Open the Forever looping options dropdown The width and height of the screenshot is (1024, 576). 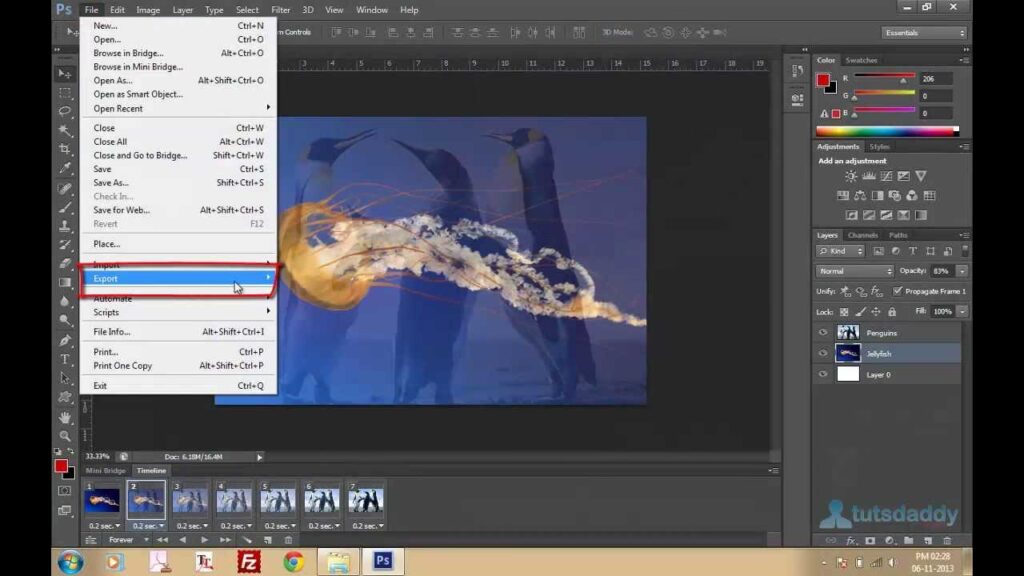(127, 540)
